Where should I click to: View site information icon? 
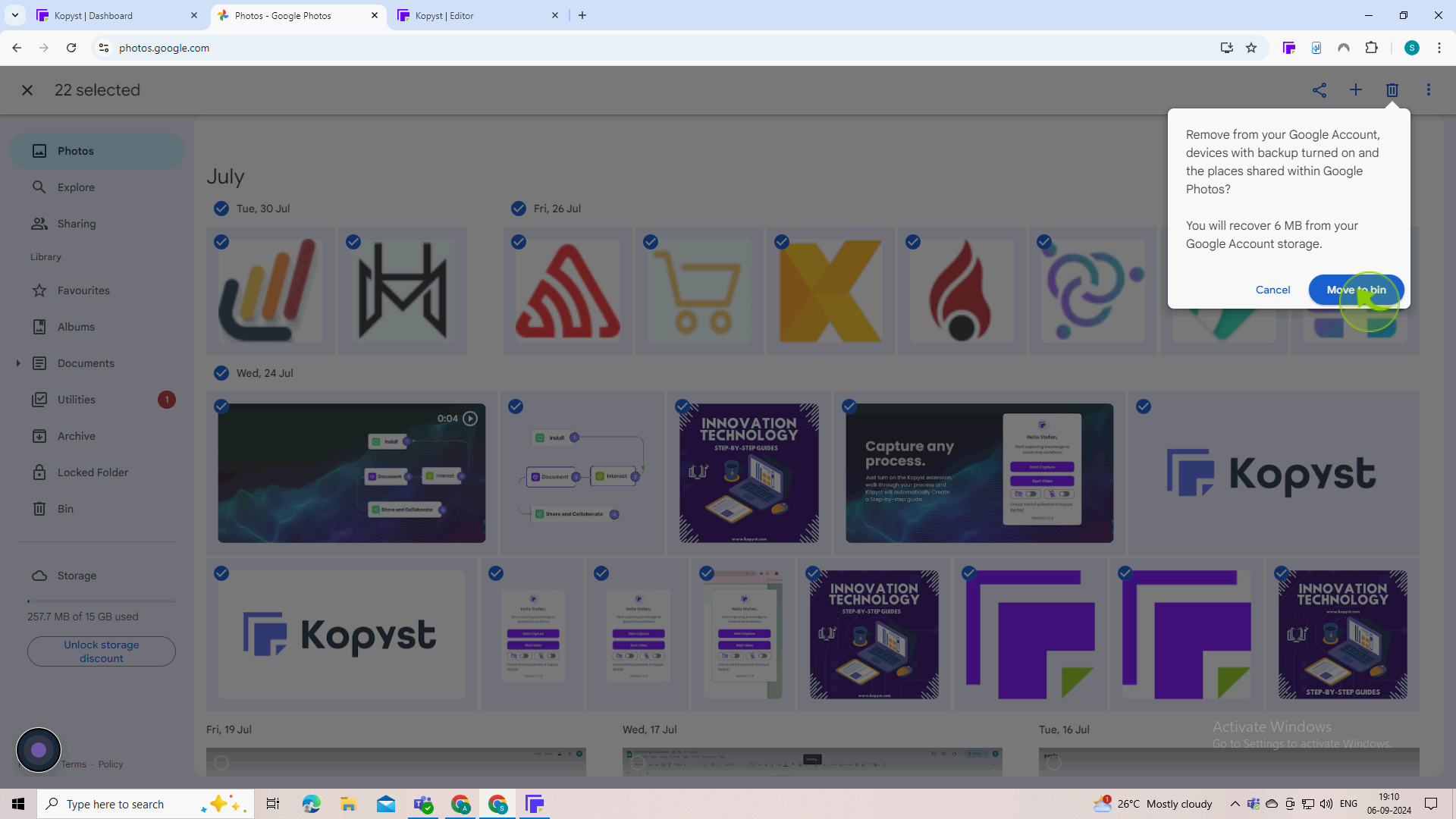pyautogui.click(x=104, y=48)
